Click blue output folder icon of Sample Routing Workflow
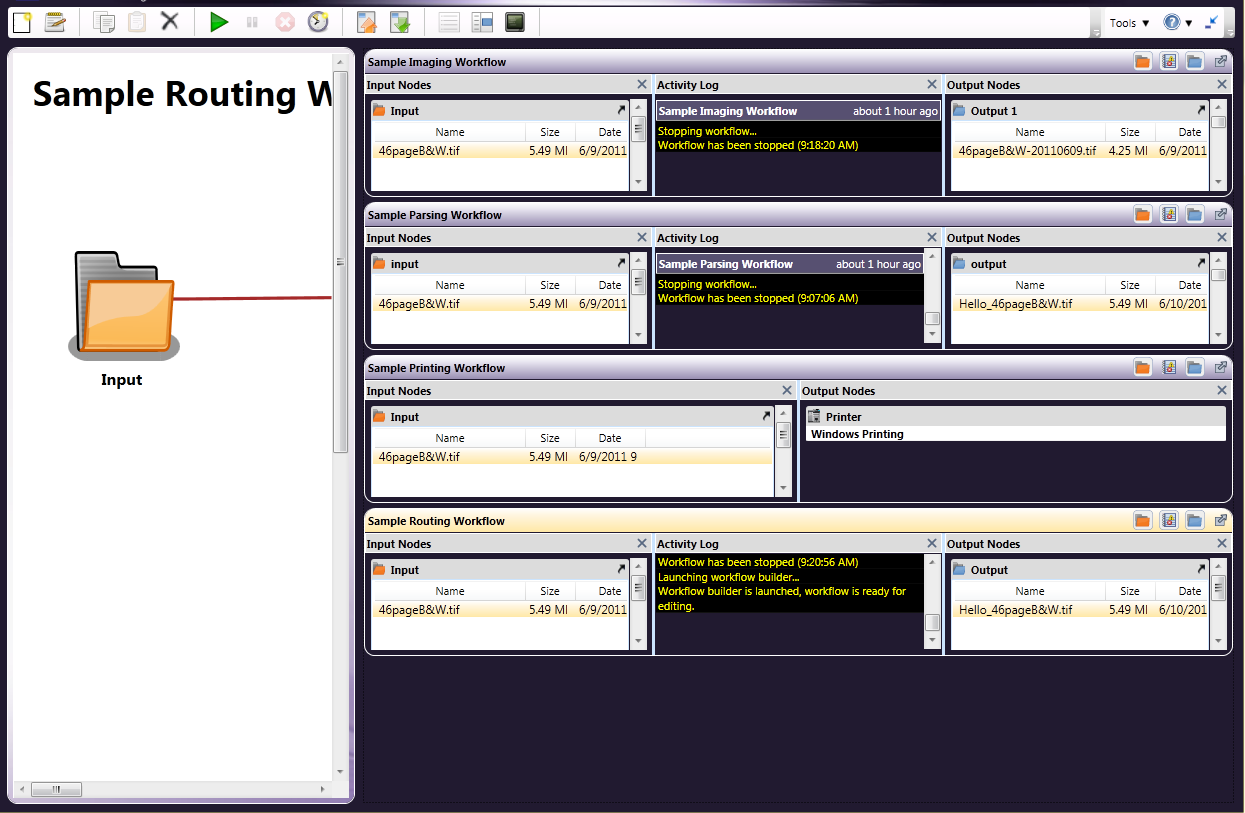This screenshot has width=1245, height=813. [1194, 521]
